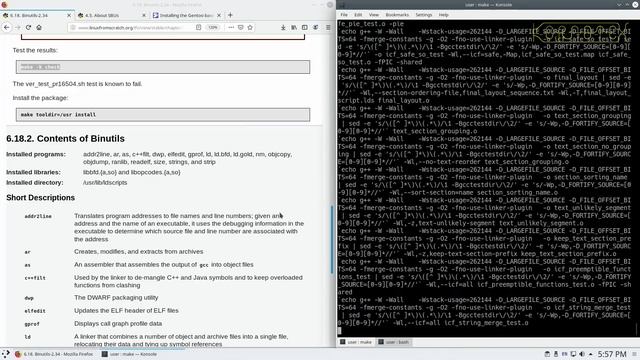Click the elfedit entry name
This screenshot has width=640, height=360.
pyautogui.click(x=35, y=311)
